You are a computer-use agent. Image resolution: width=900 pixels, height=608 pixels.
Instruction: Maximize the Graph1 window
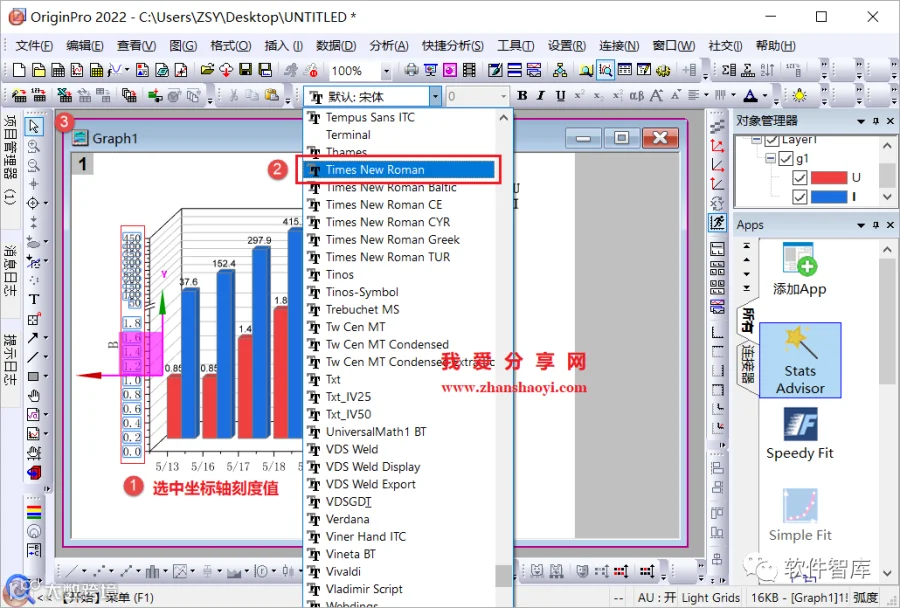pyautogui.click(x=621, y=138)
